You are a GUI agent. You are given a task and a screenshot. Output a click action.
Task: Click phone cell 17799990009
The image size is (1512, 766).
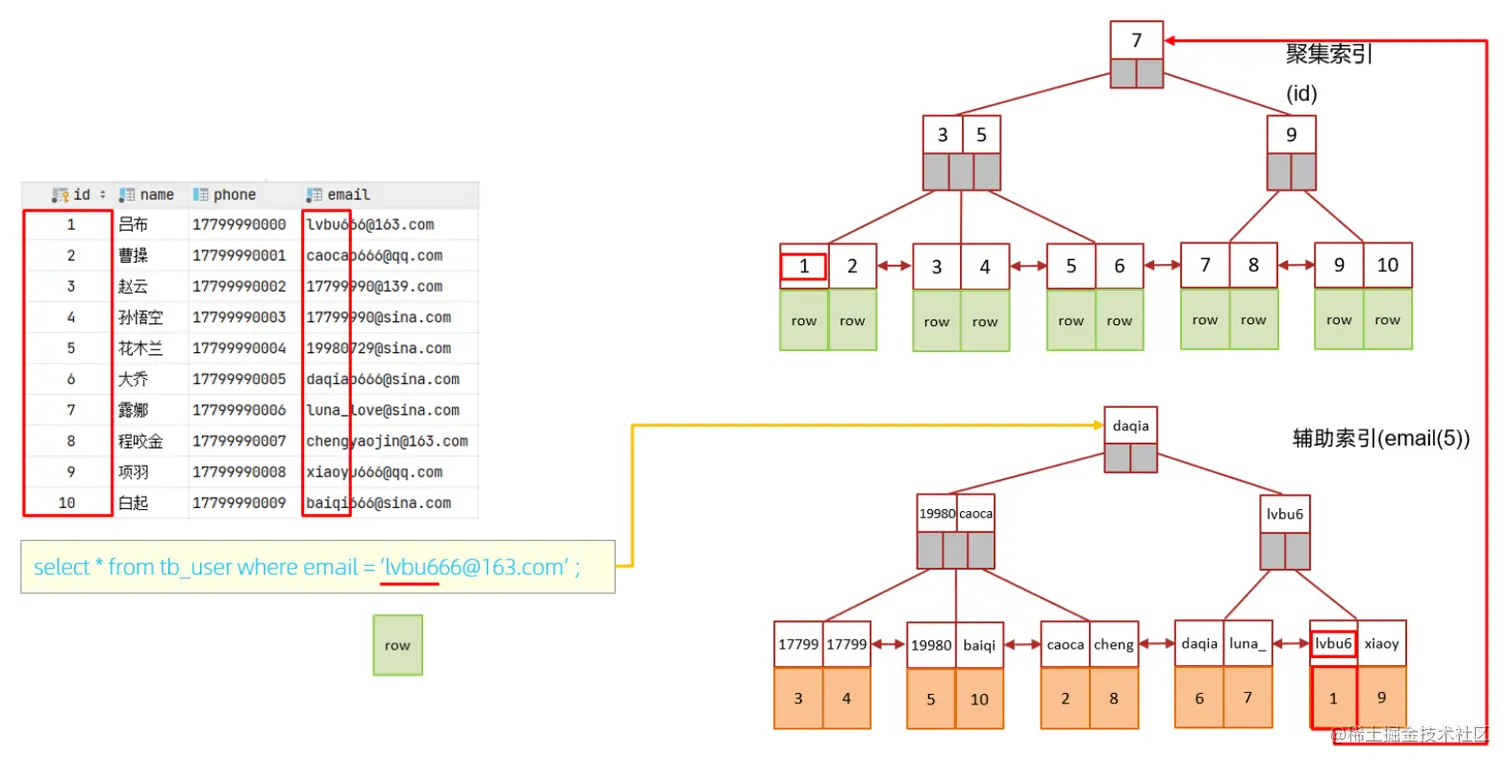pos(239,504)
